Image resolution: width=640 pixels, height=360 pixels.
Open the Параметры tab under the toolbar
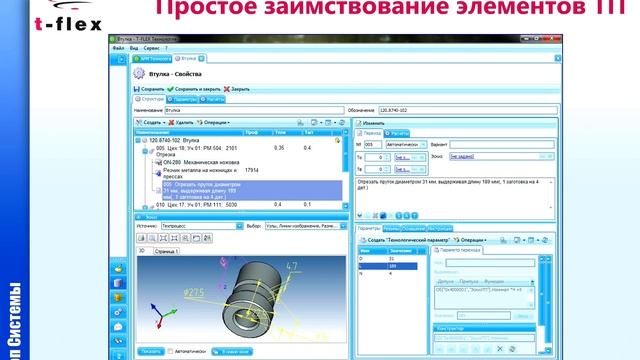tap(182, 99)
